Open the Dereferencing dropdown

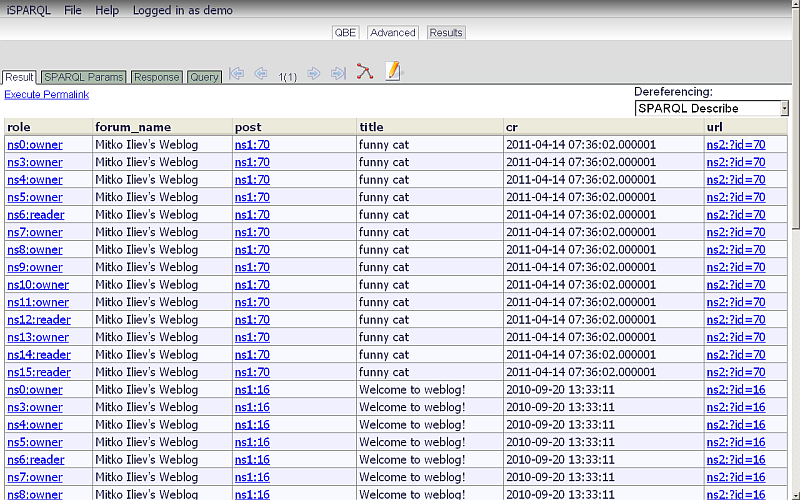click(x=711, y=108)
